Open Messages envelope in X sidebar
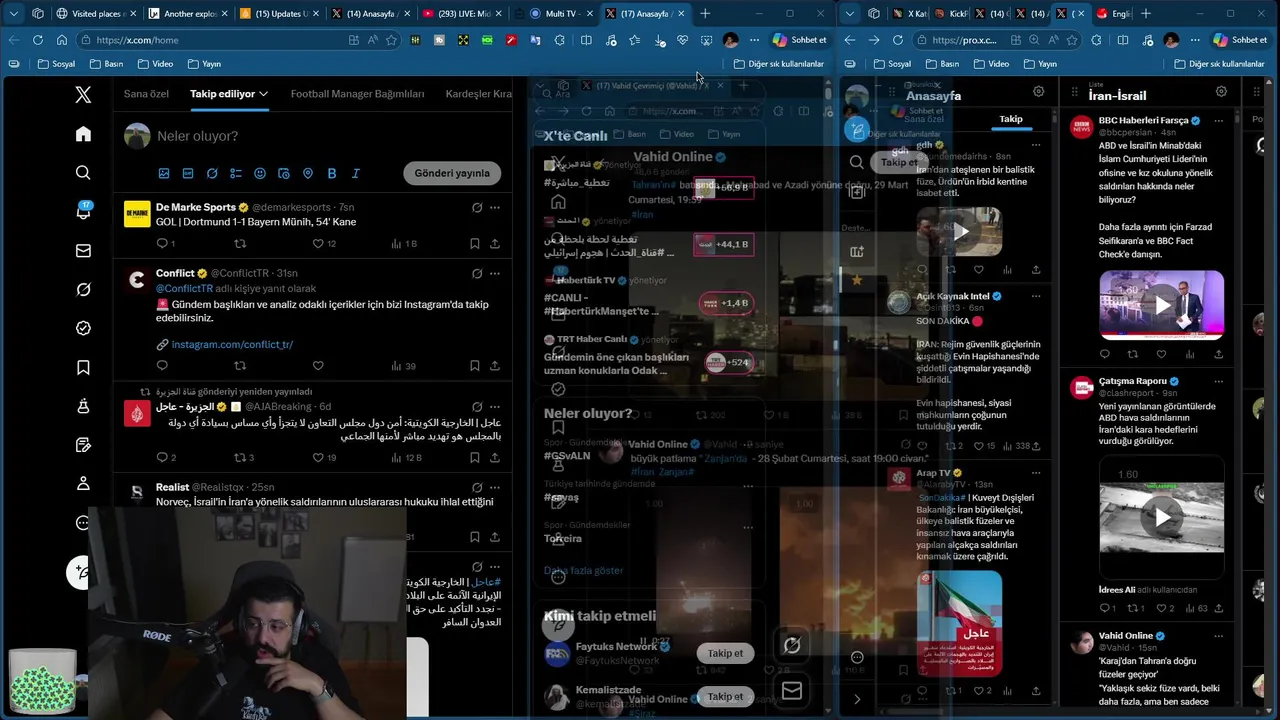The width and height of the screenshot is (1280, 720). click(83, 251)
